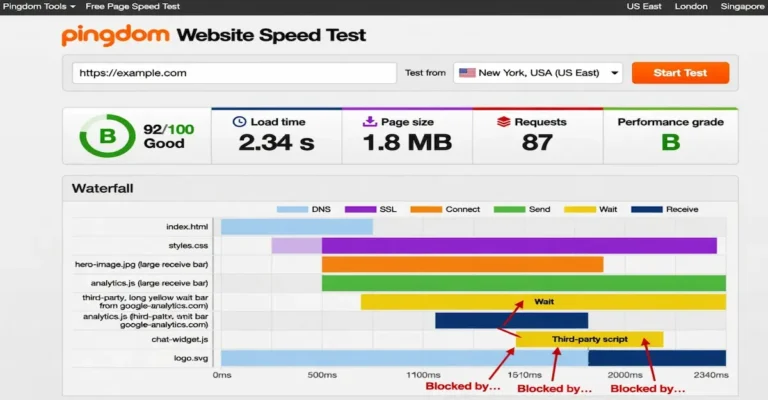The height and width of the screenshot is (400, 768).
Task: Click the yellow Third-party script bar
Action: coord(589,339)
